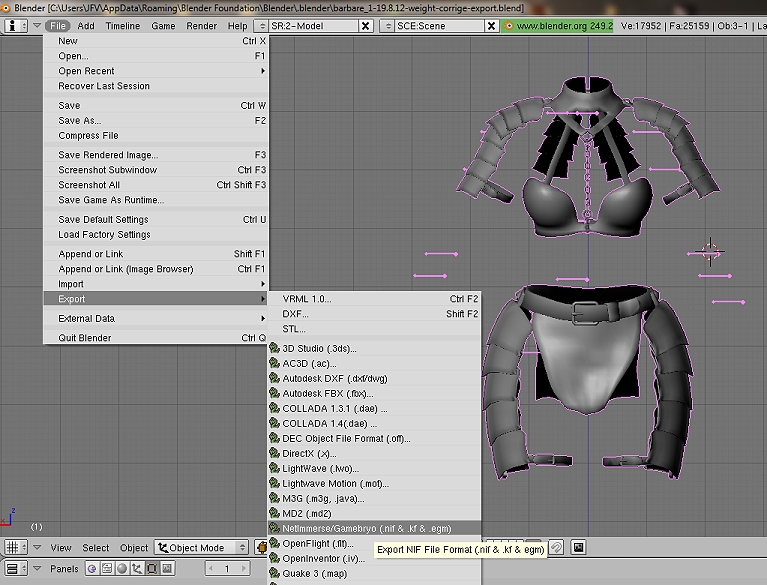Choose Save Rendered Image...
This screenshot has width=767, height=585.
(x=156, y=155)
